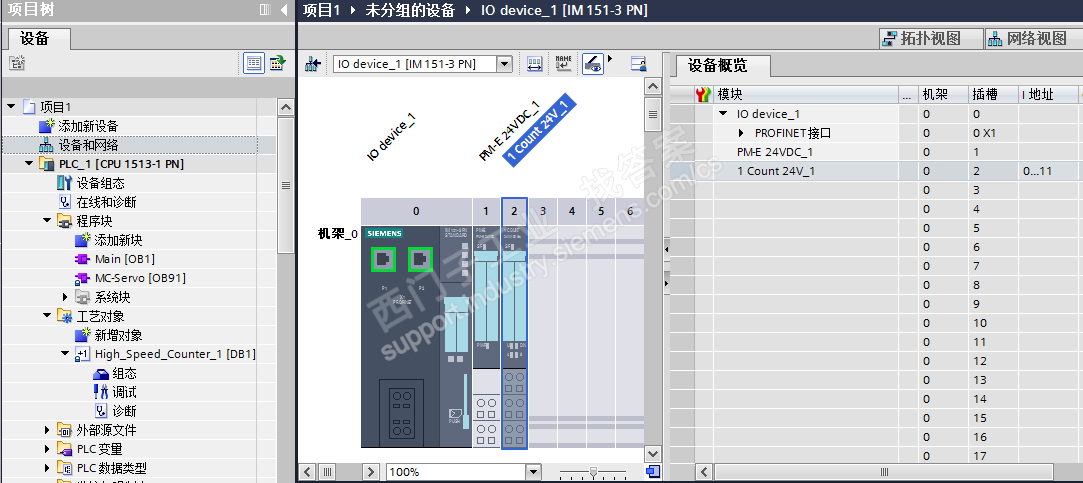Click the assign device name icon
Image resolution: width=1083 pixels, height=483 pixels.
[x=564, y=64]
